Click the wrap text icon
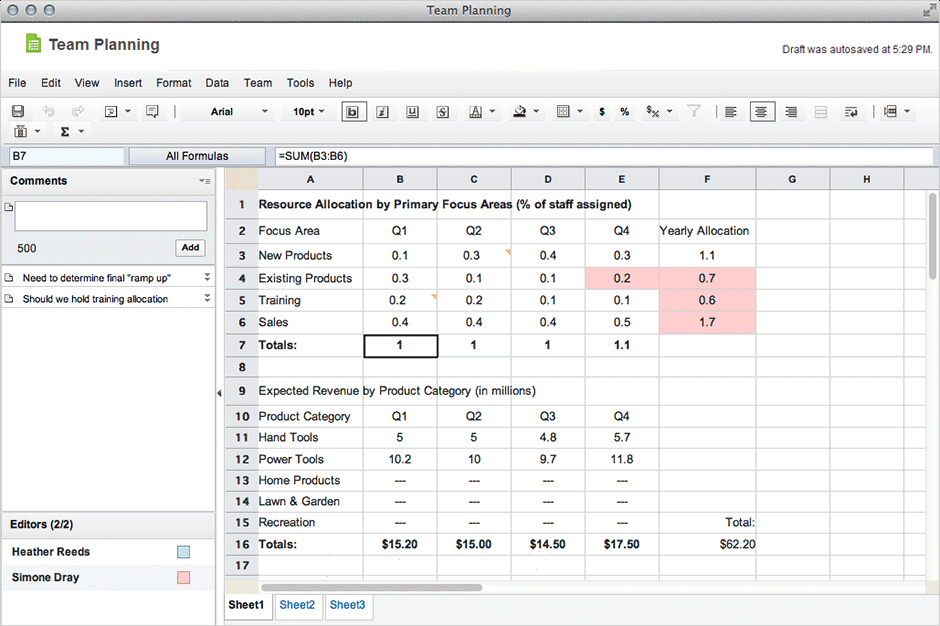Screen dimensions: 940x626 tap(851, 112)
